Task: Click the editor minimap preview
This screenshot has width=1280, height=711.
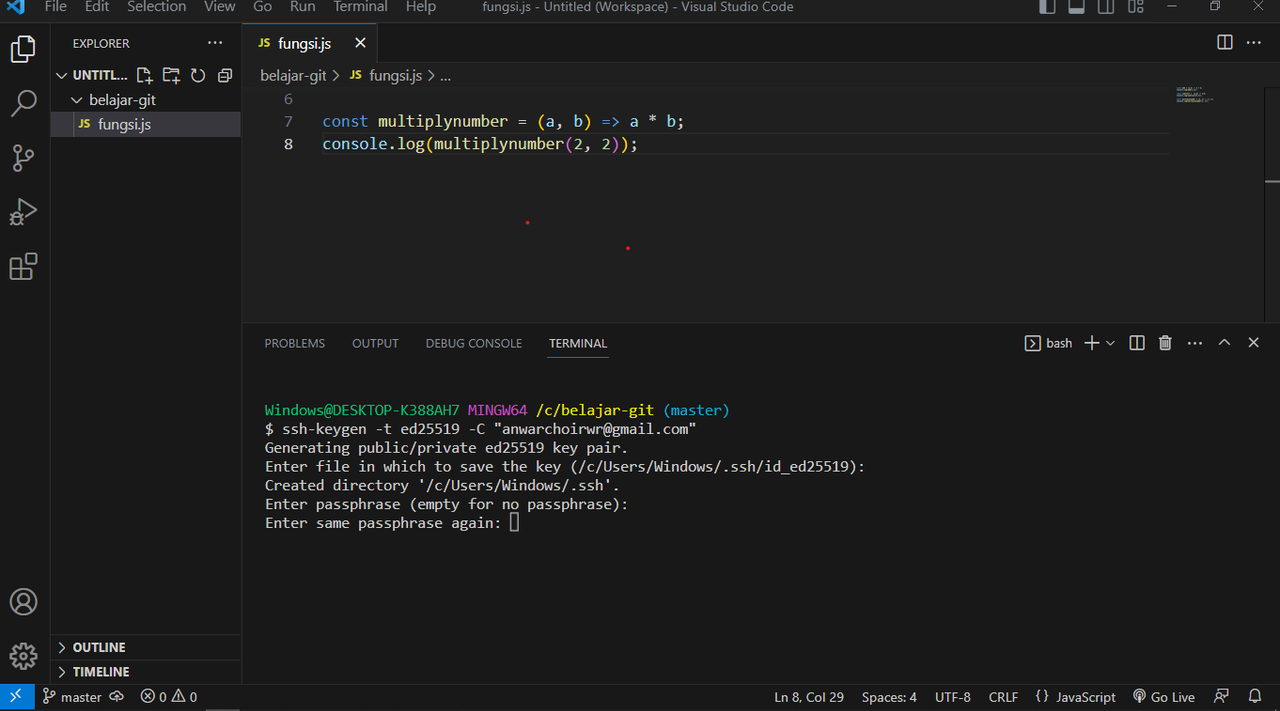Action: (x=1195, y=95)
